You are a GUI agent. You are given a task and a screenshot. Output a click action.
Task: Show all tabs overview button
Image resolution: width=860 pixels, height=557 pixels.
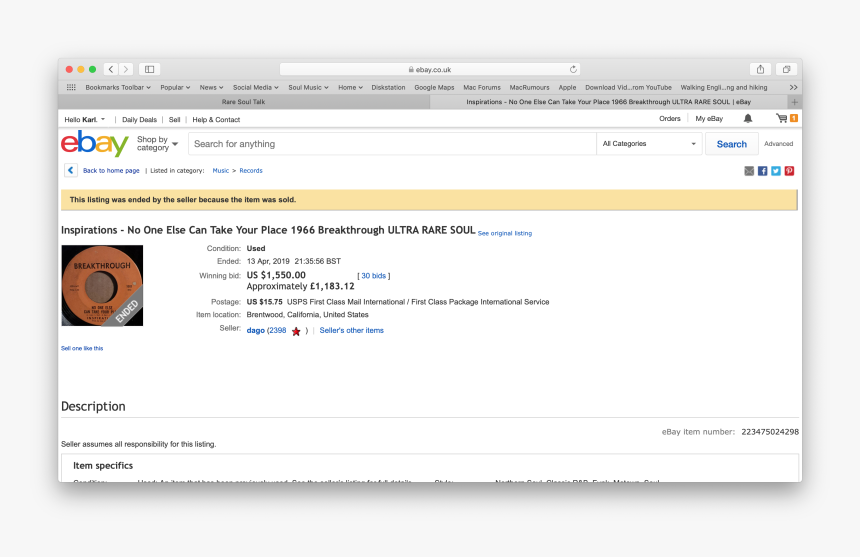coord(787,69)
